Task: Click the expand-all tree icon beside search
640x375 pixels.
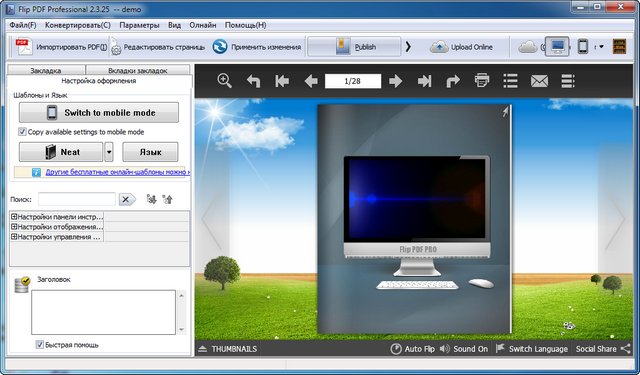Action: point(151,199)
